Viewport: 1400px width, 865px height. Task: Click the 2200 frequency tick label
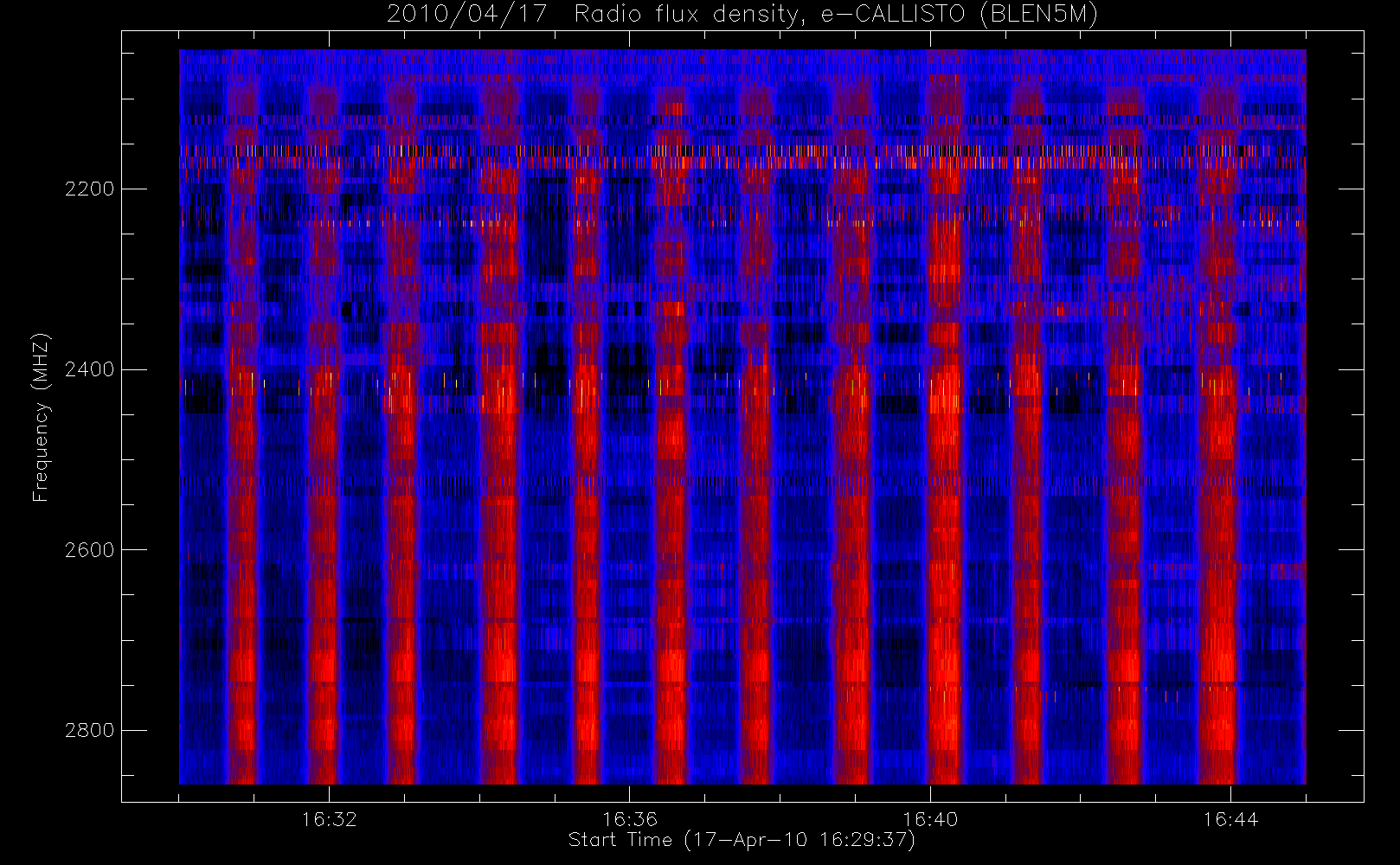click(89, 189)
